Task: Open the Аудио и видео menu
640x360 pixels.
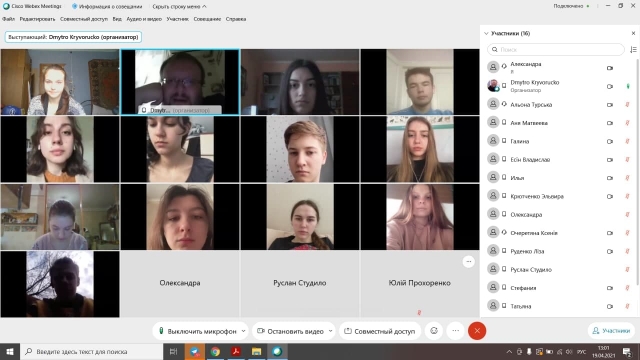Action: pos(144,19)
